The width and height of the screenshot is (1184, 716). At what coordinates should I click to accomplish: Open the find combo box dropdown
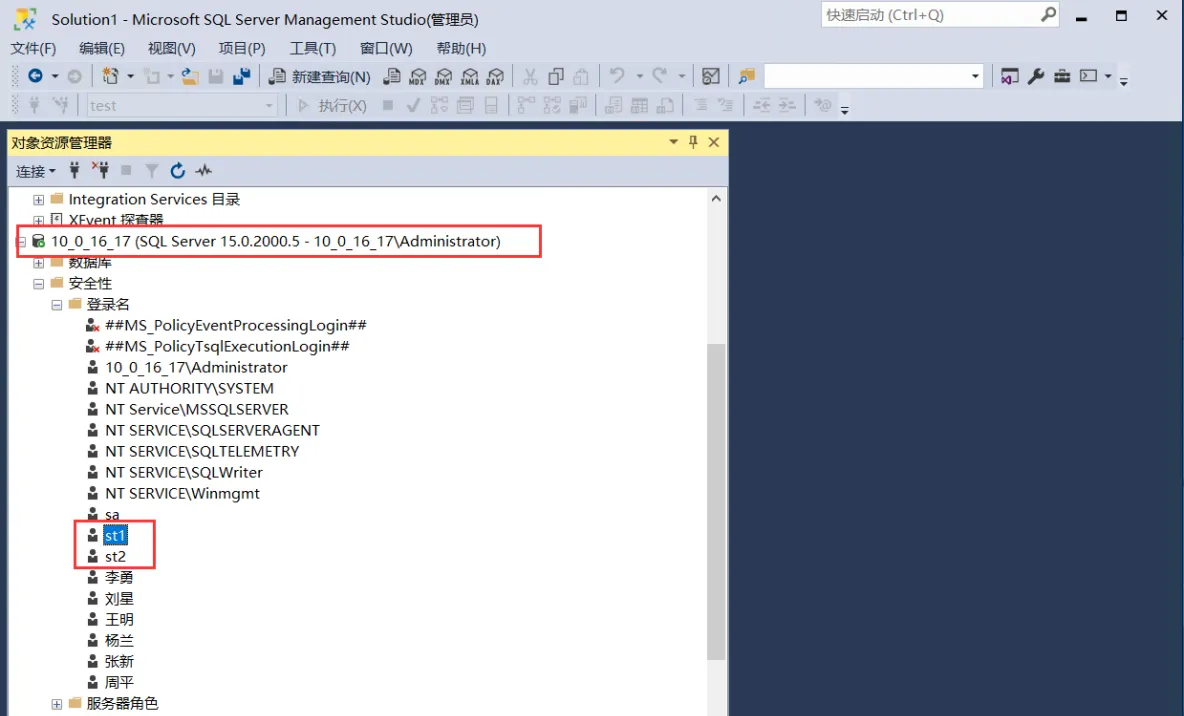coord(975,76)
